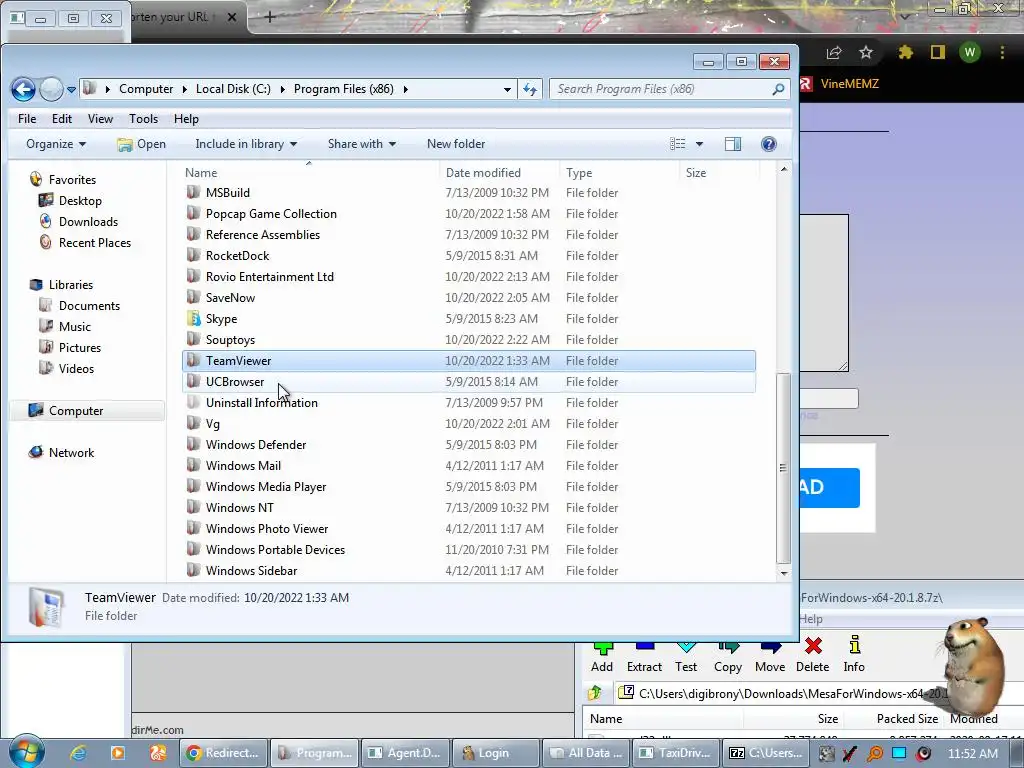Open the address bar history dropdown

tap(507, 89)
